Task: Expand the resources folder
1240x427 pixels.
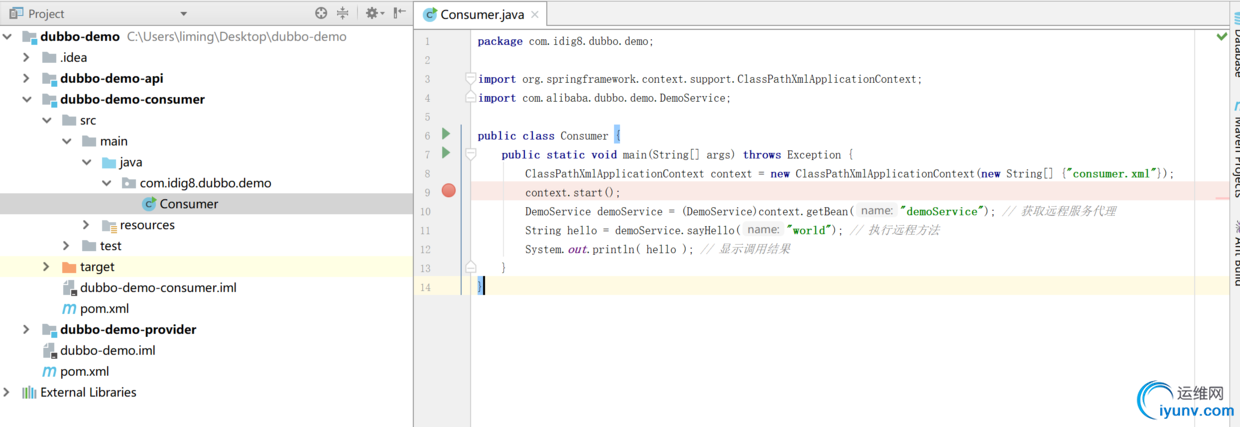Action: tap(87, 225)
